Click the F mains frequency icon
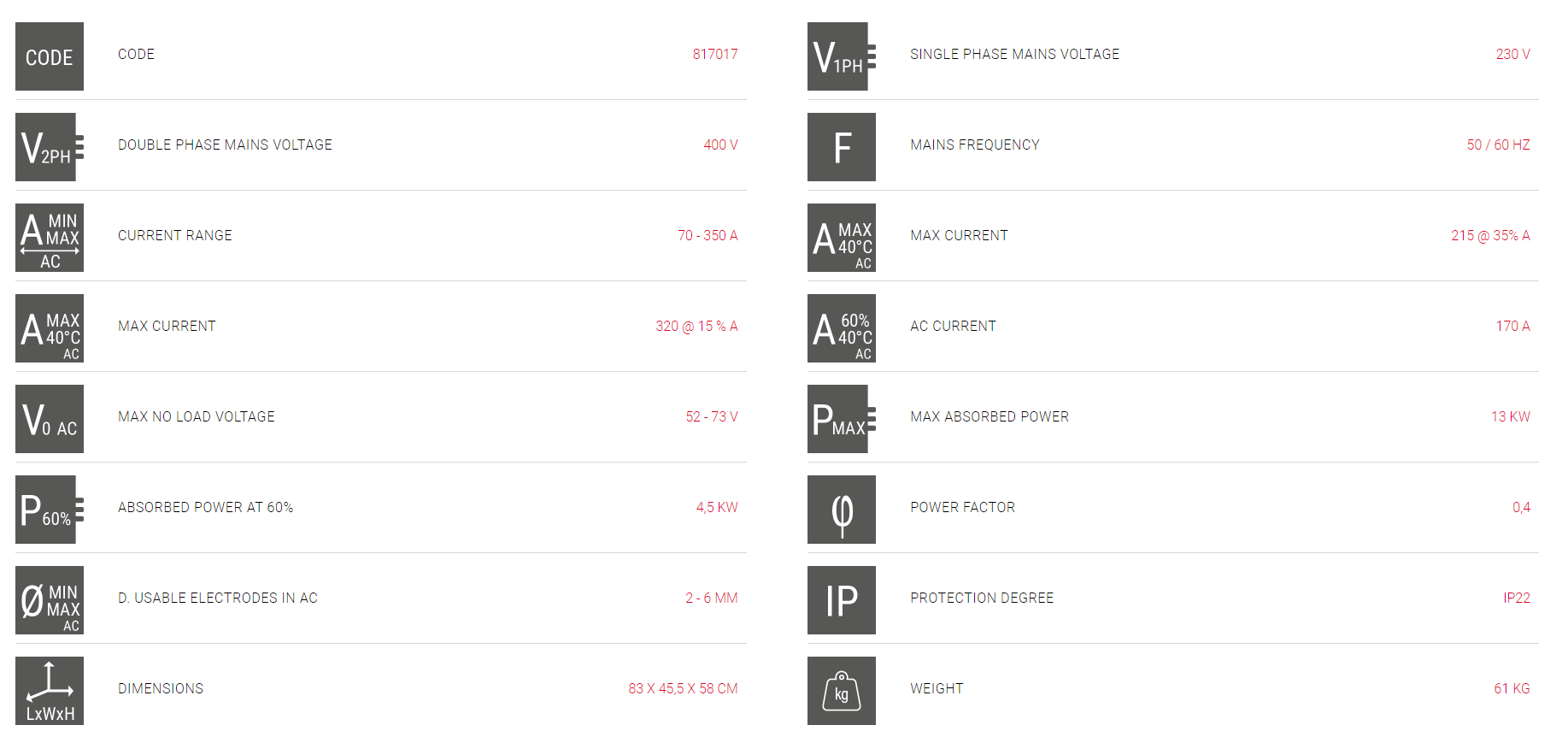The height and width of the screenshot is (737, 1568). click(842, 147)
